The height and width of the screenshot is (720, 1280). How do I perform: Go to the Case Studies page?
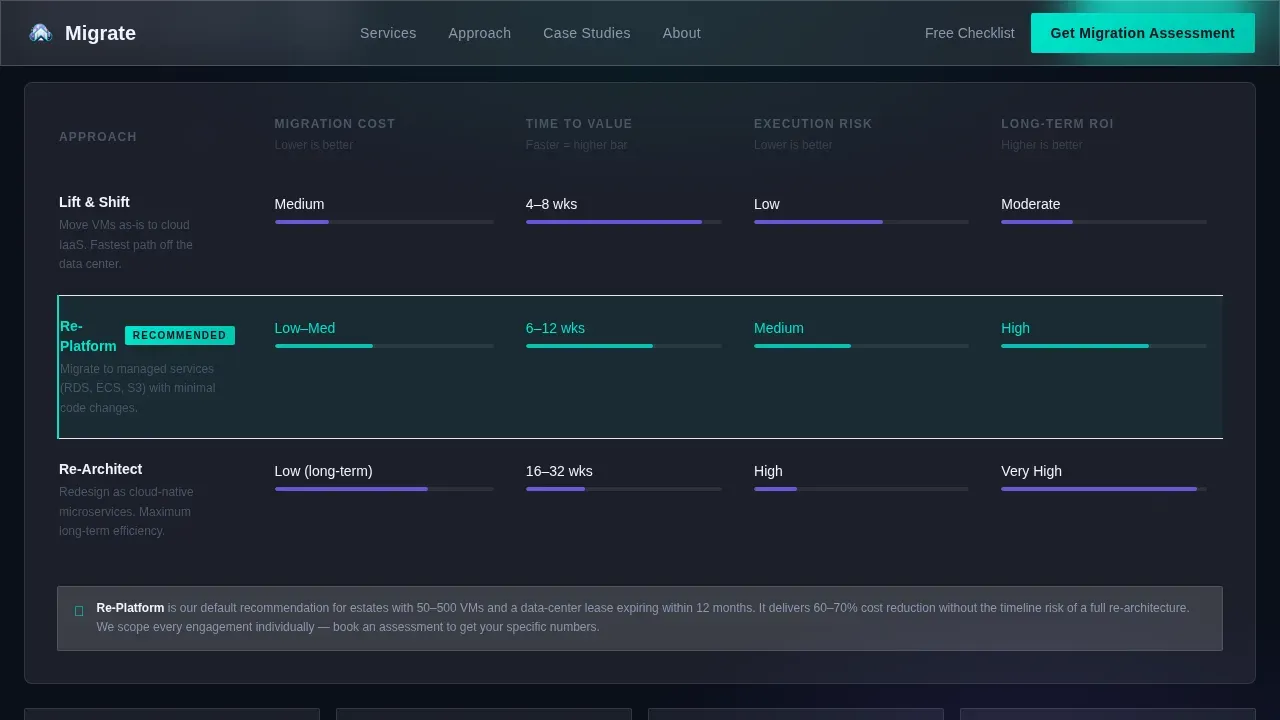[586, 33]
